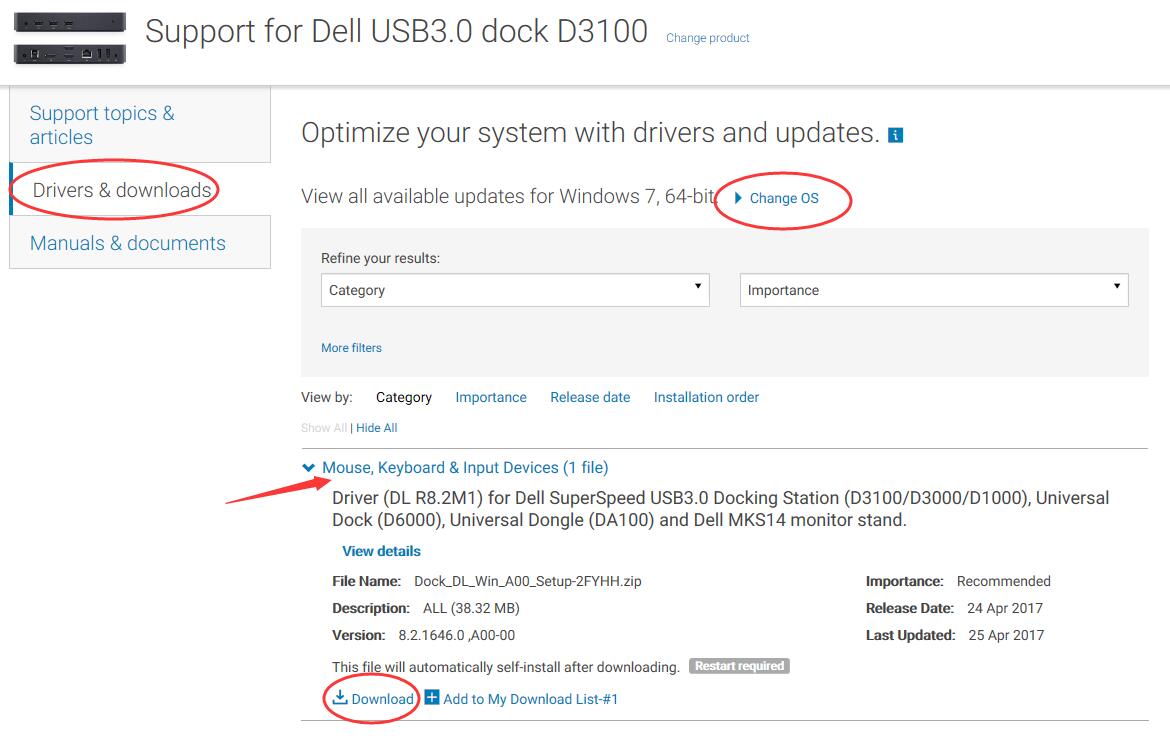Image resolution: width=1170 pixels, height=744 pixels.
Task: View by Category
Action: click(x=404, y=398)
